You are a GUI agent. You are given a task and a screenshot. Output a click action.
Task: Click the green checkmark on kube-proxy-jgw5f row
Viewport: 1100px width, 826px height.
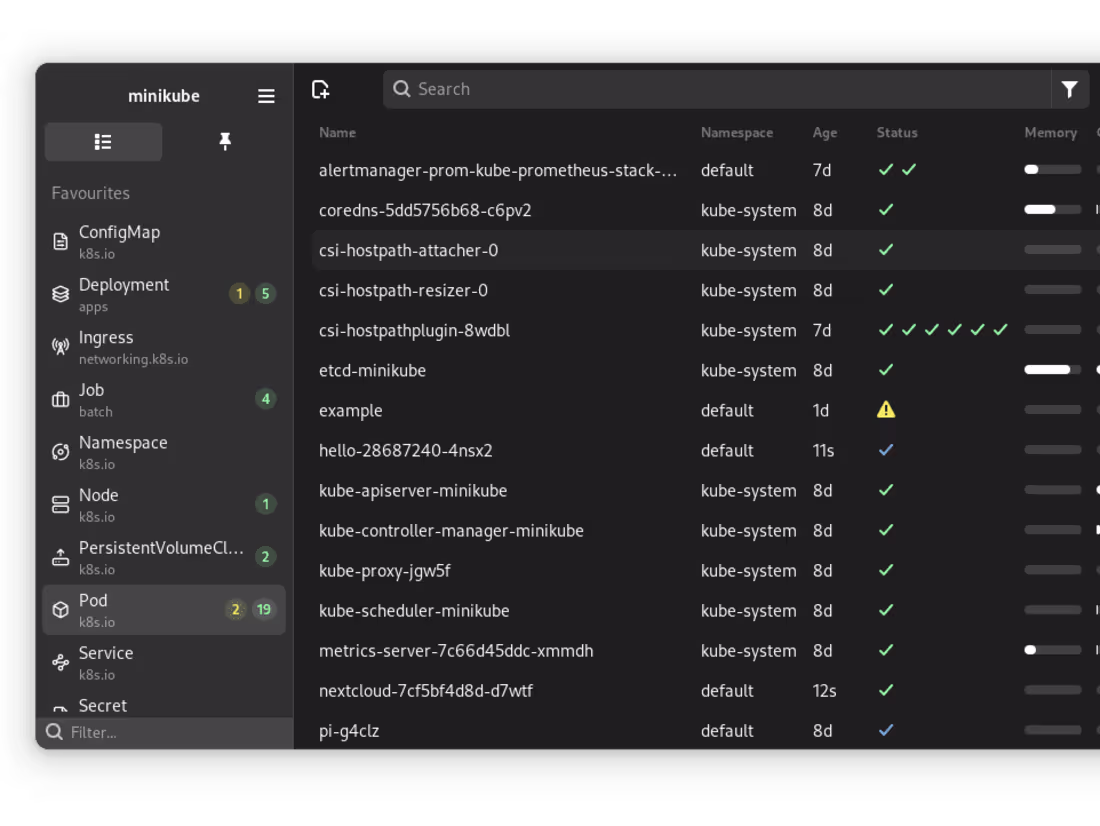tap(885, 570)
